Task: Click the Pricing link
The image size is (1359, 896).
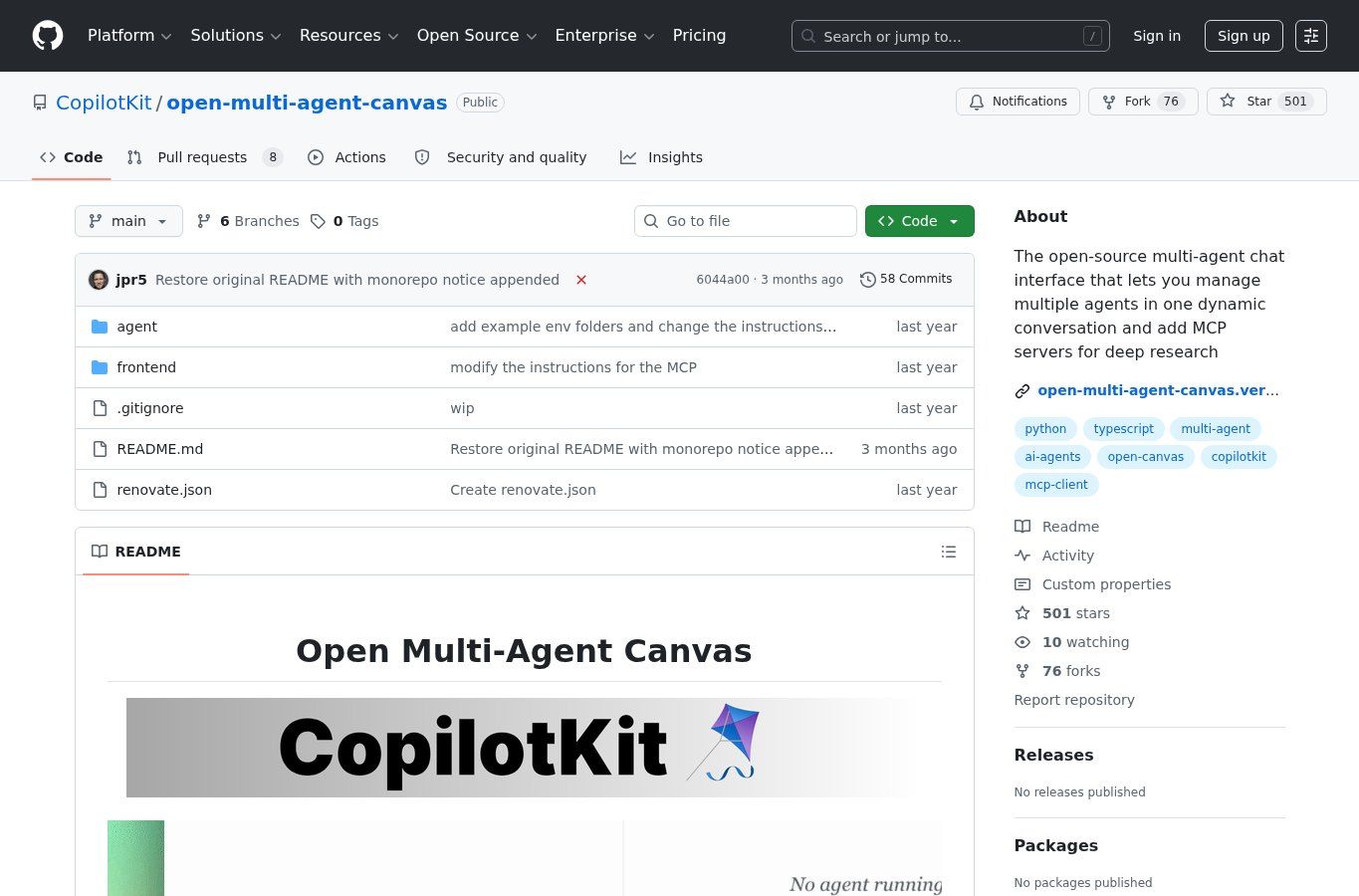Action: (x=699, y=36)
